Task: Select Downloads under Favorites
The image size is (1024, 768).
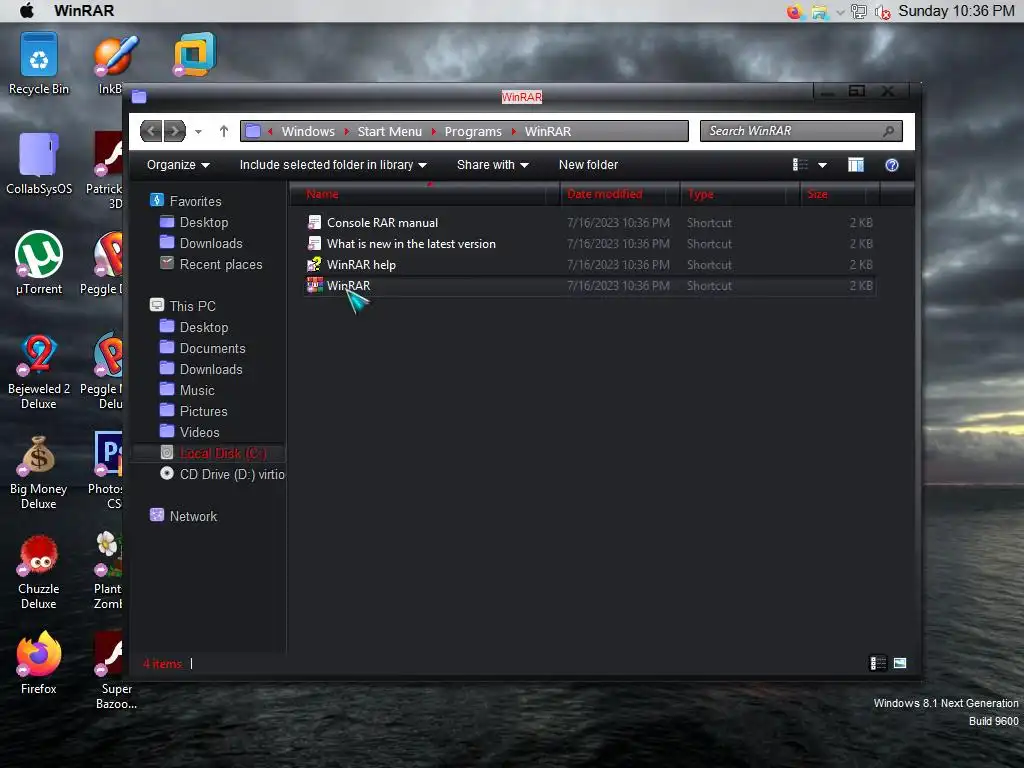Action: (211, 243)
